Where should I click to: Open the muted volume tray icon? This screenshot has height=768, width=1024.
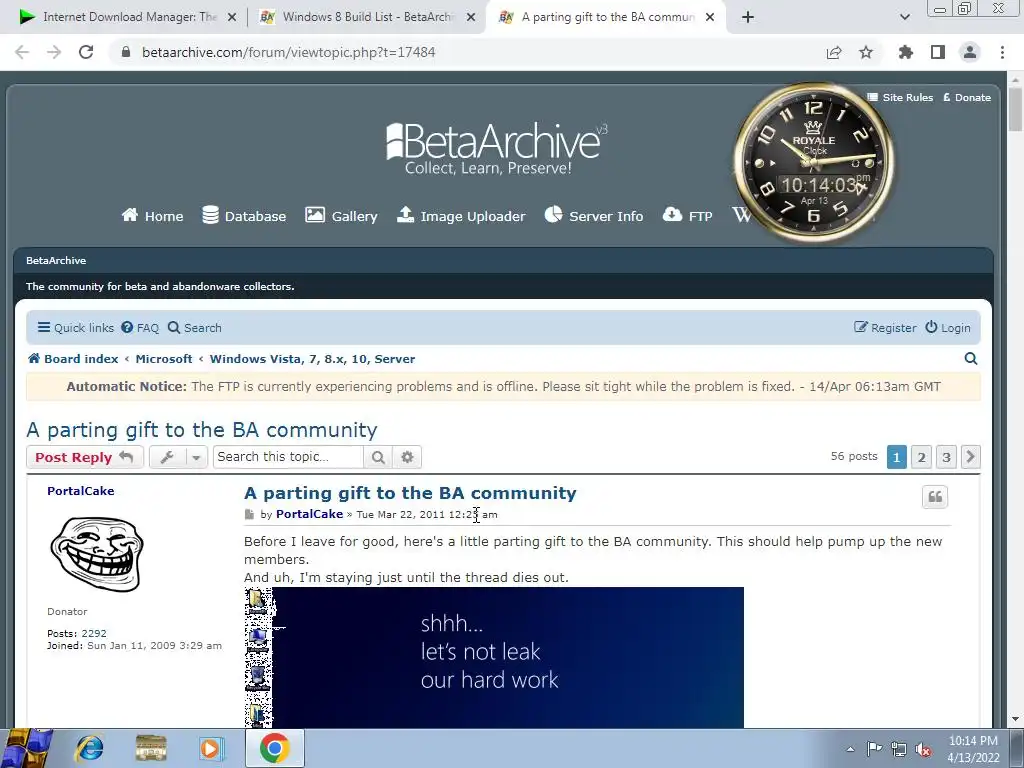[923, 750]
